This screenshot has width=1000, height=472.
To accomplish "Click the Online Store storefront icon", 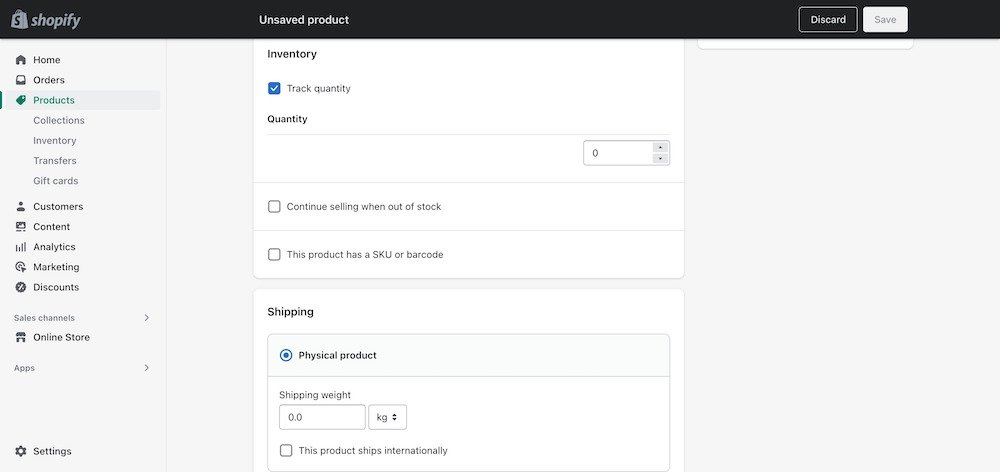I will [x=21, y=338].
